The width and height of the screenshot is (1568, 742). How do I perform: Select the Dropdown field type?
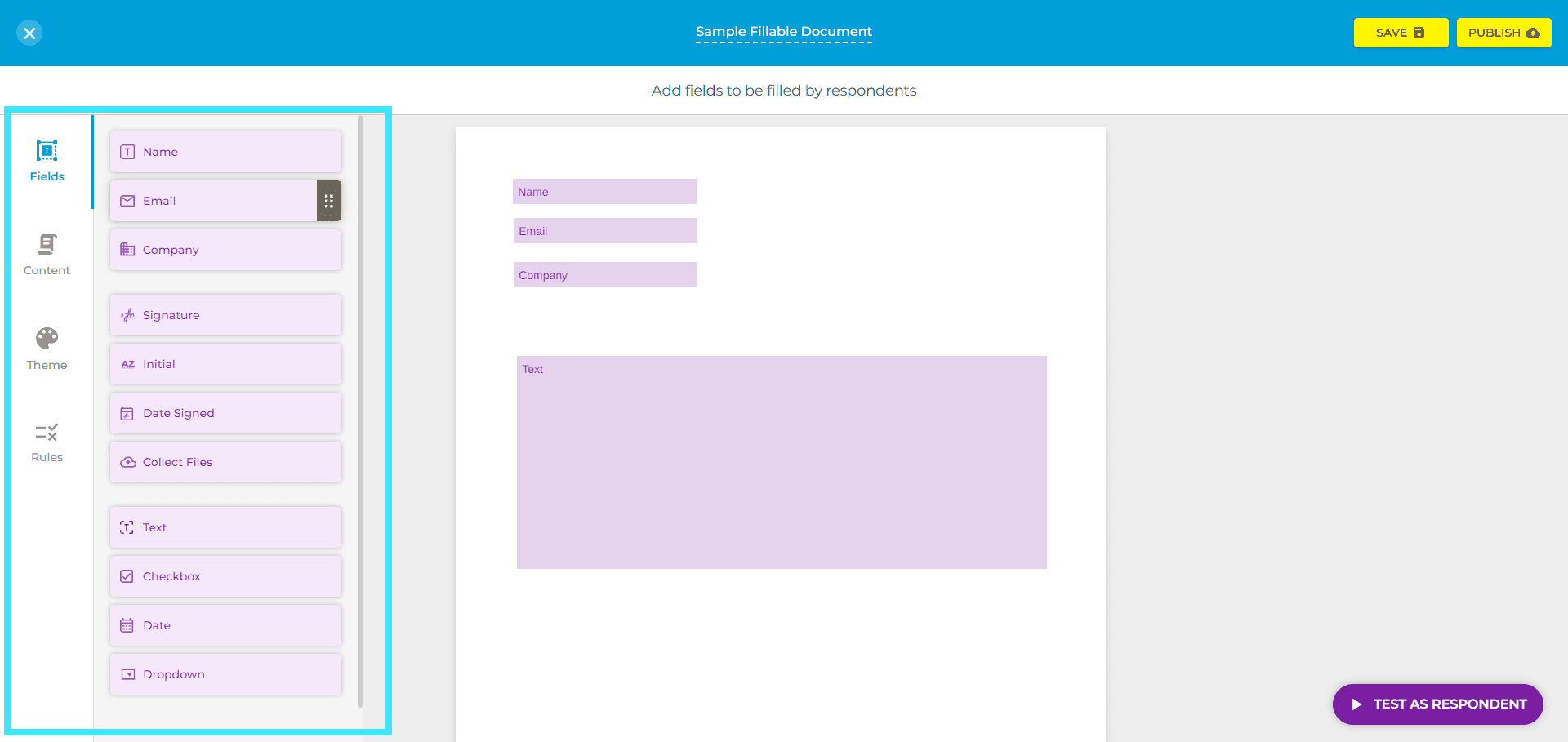[225, 674]
